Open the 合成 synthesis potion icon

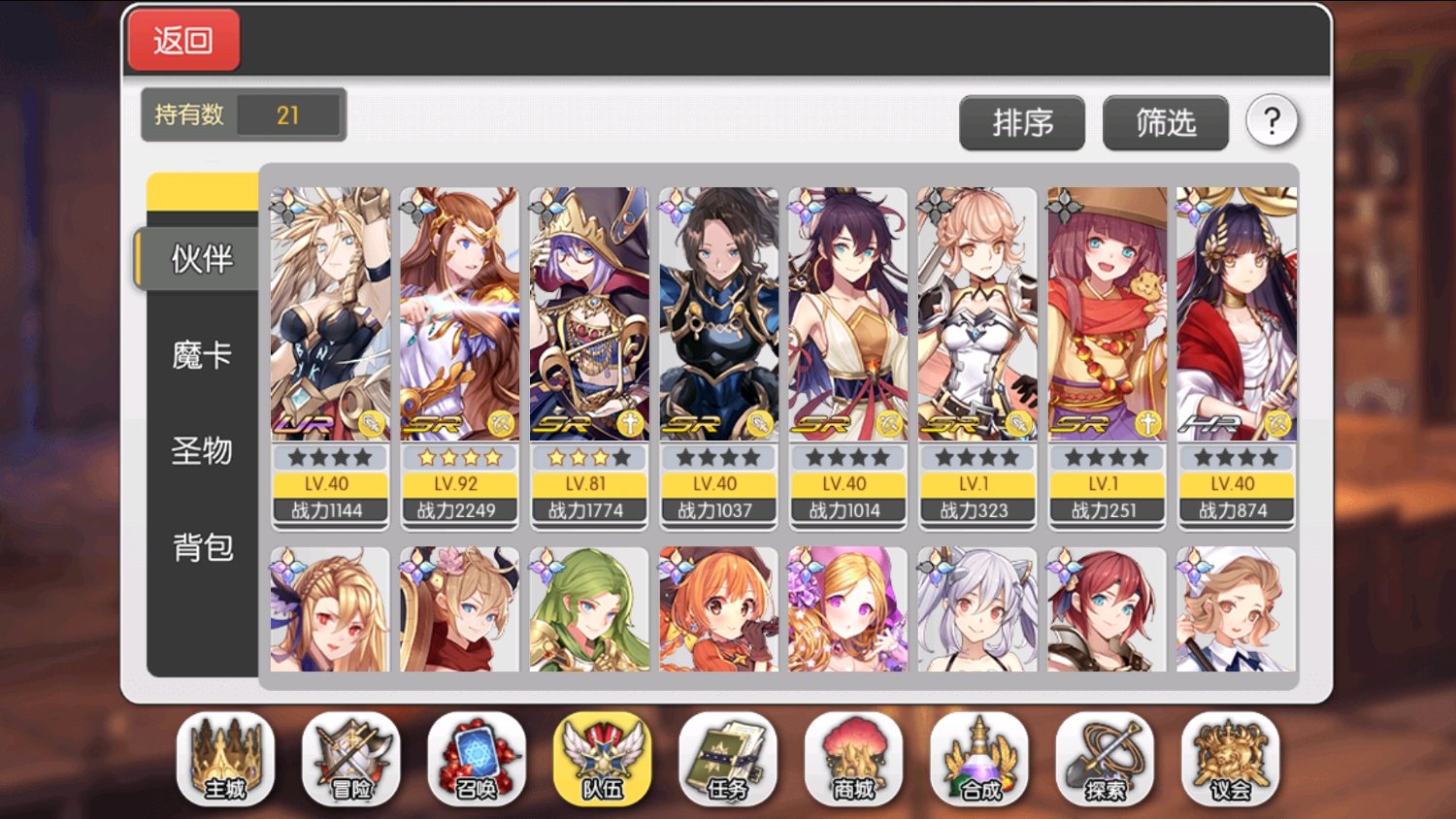coord(979,760)
